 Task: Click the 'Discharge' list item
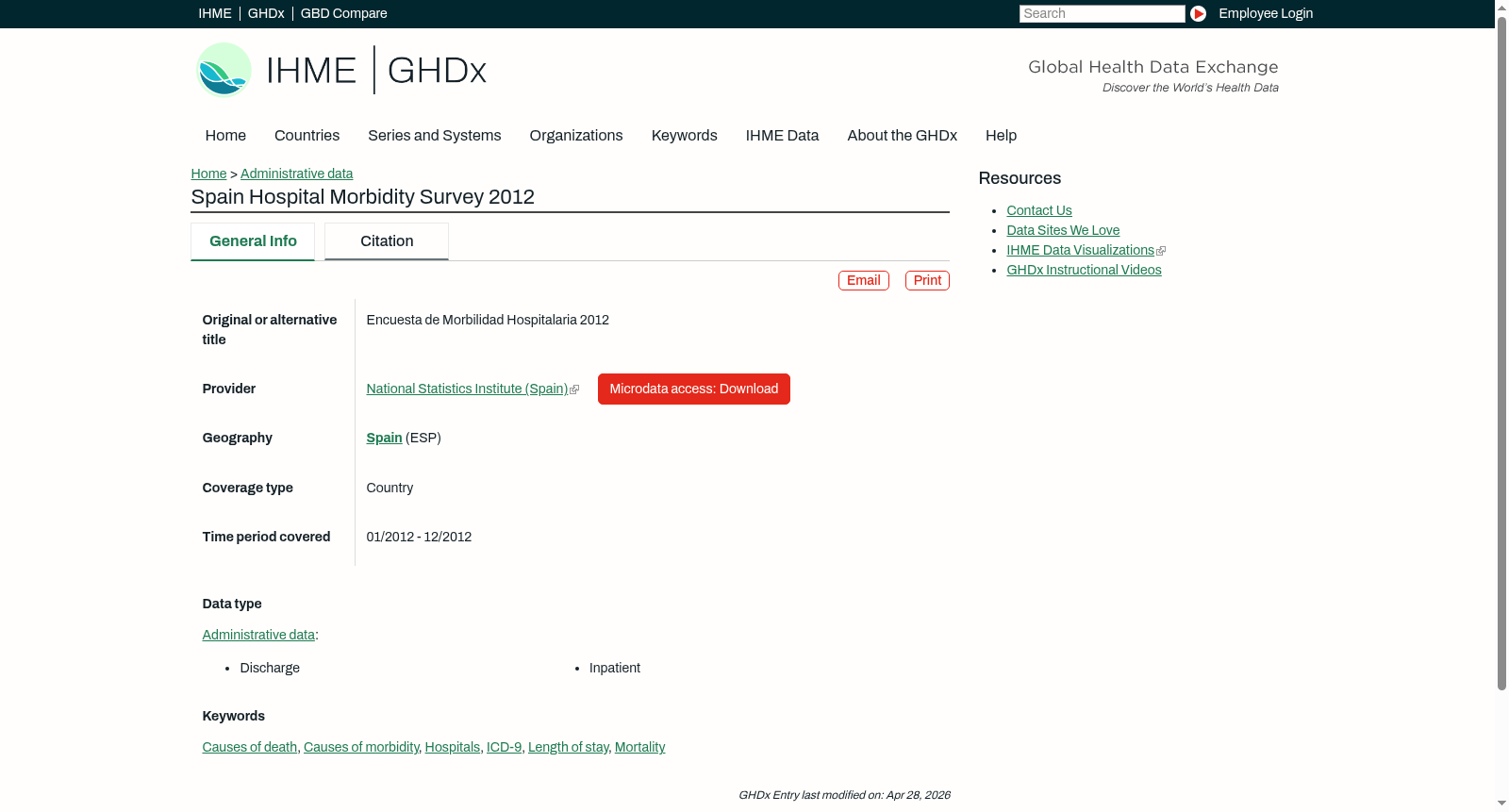click(x=270, y=668)
